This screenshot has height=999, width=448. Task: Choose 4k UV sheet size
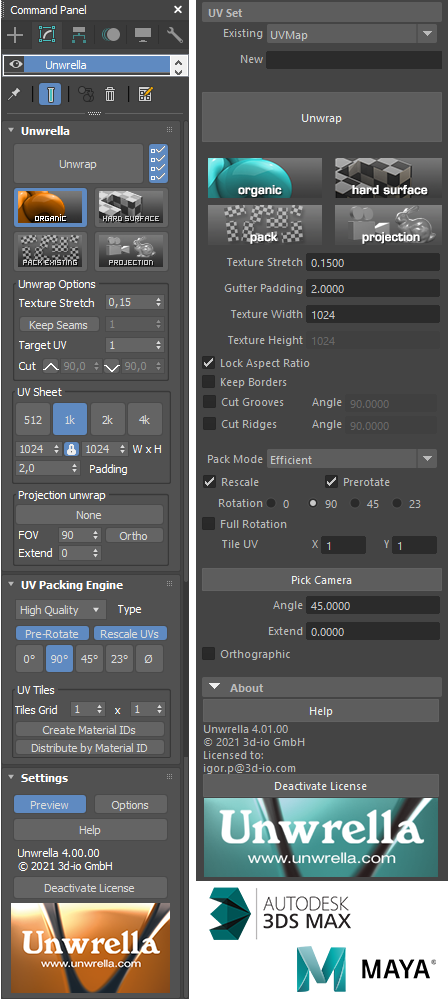[x=145, y=420]
